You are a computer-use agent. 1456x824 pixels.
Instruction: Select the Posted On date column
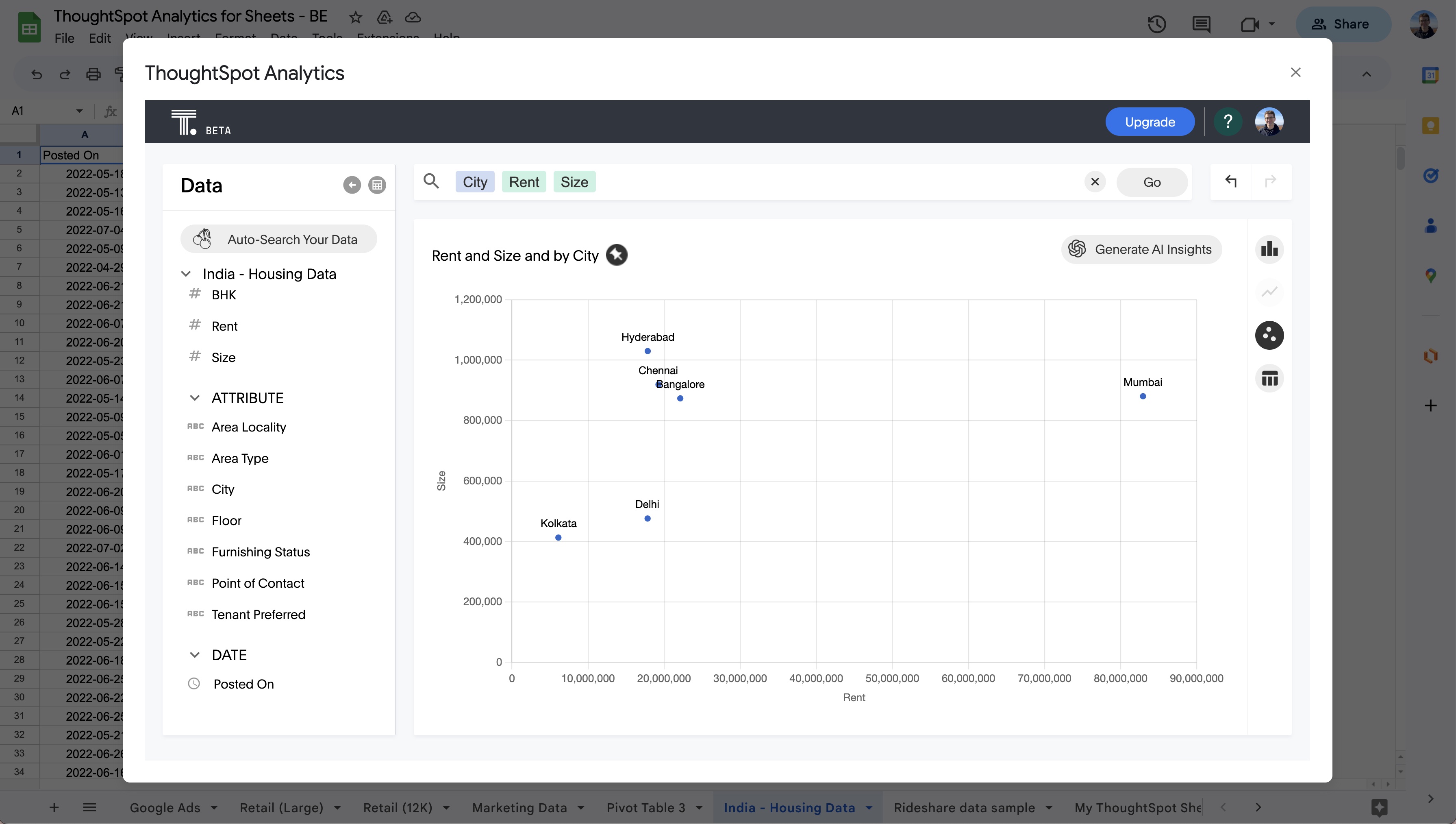pos(244,684)
